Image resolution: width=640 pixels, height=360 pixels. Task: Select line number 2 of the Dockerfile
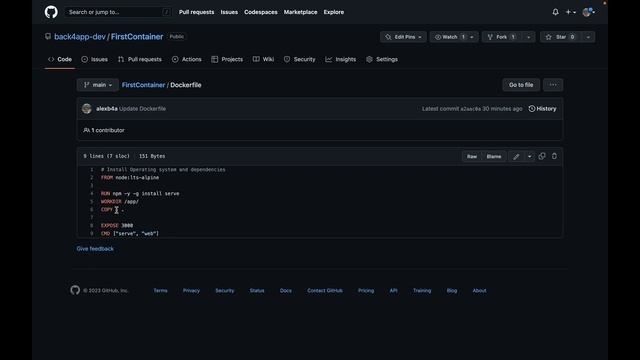91,178
